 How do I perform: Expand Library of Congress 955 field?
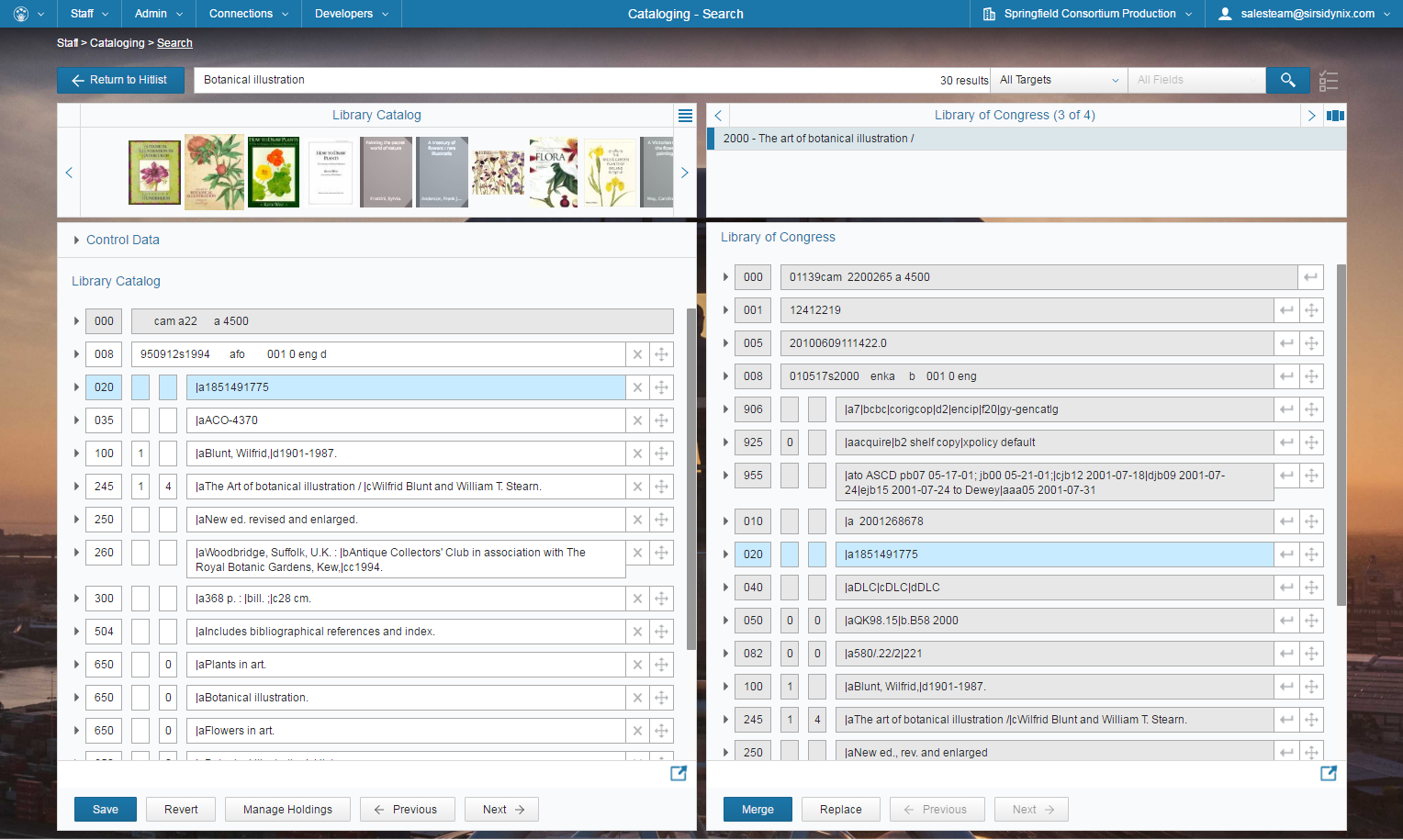click(x=725, y=476)
